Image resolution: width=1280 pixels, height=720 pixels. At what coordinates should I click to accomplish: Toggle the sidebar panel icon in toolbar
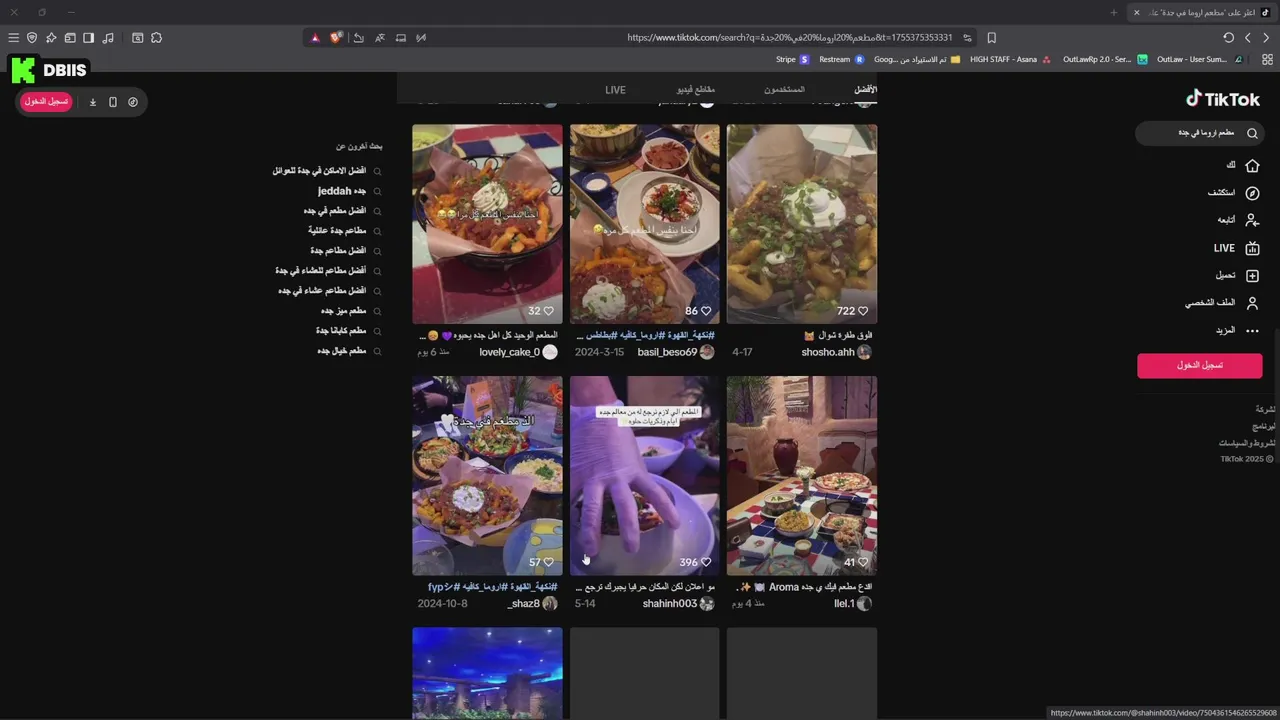tap(89, 38)
